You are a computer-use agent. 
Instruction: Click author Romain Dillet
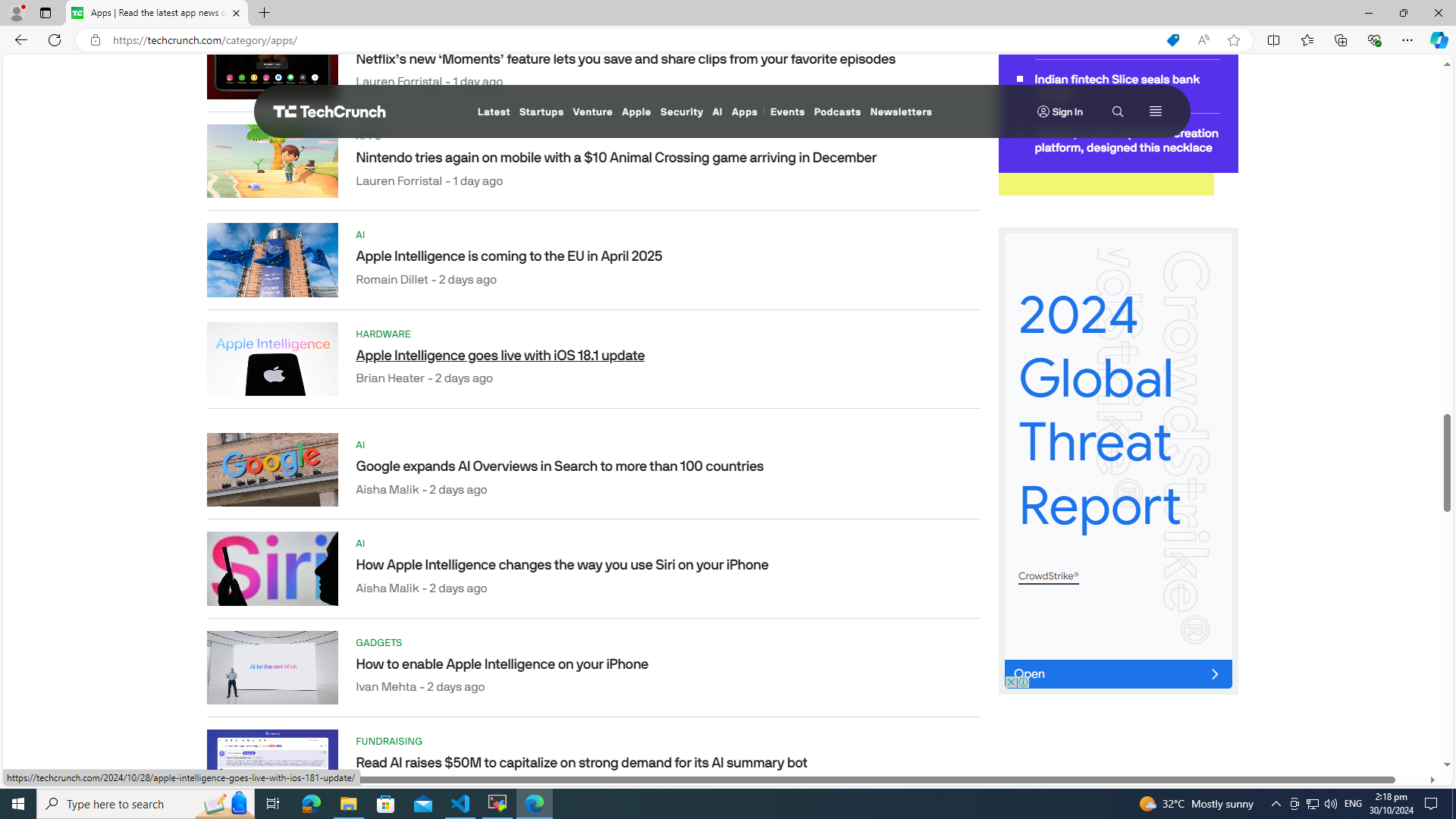click(x=392, y=280)
